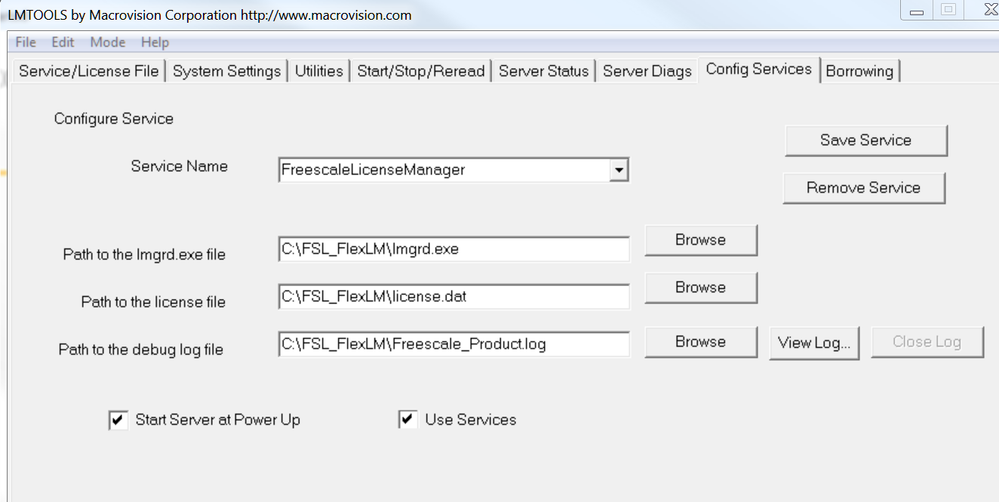This screenshot has height=502, width=999.
Task: Toggle the Use Services checkbox
Action: click(408, 420)
